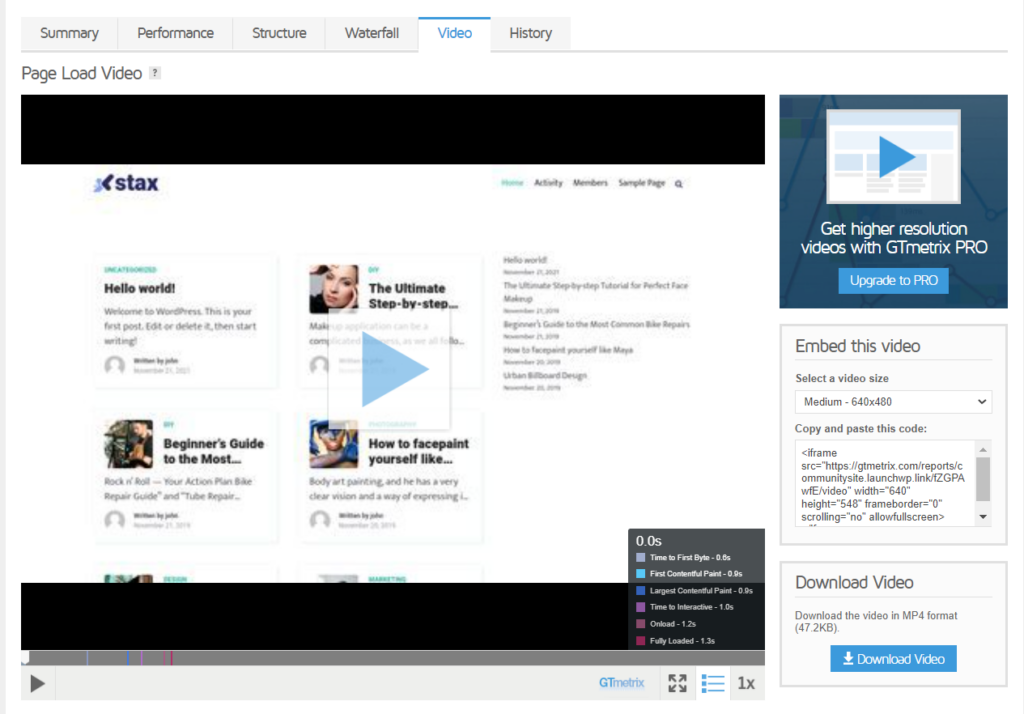Open the video size dropdown
Viewport: 1024px width, 714px height.
(x=893, y=402)
